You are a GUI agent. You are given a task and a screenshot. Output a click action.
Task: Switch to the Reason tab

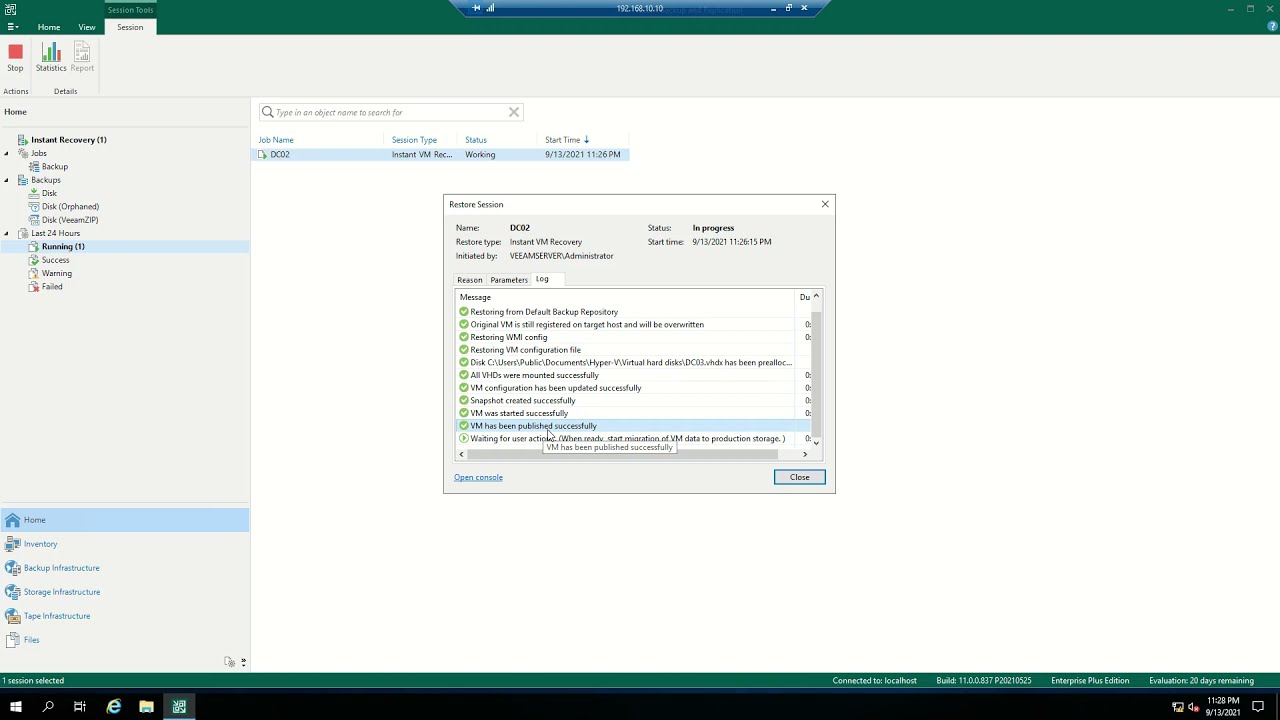point(469,280)
